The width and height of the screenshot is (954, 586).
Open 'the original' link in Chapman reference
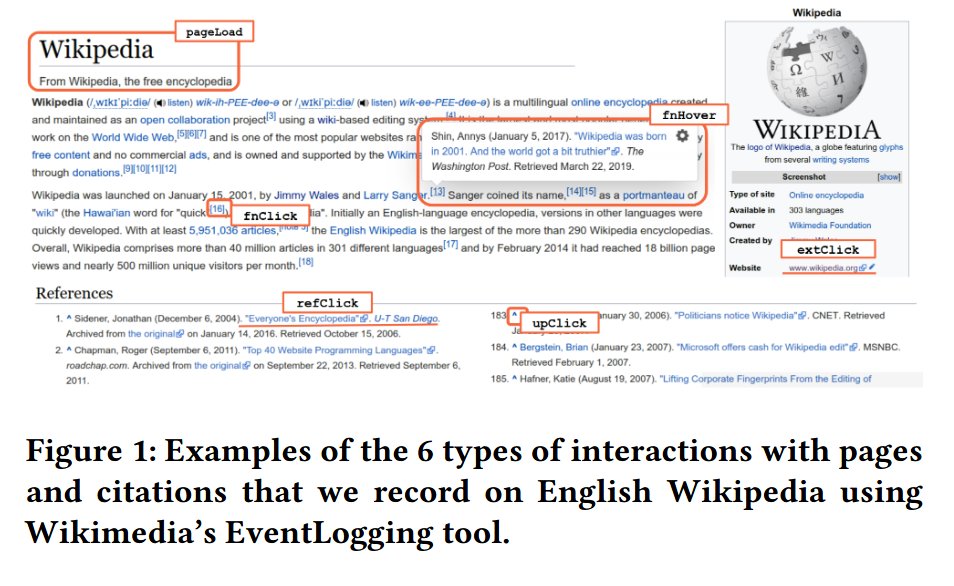coord(218,365)
